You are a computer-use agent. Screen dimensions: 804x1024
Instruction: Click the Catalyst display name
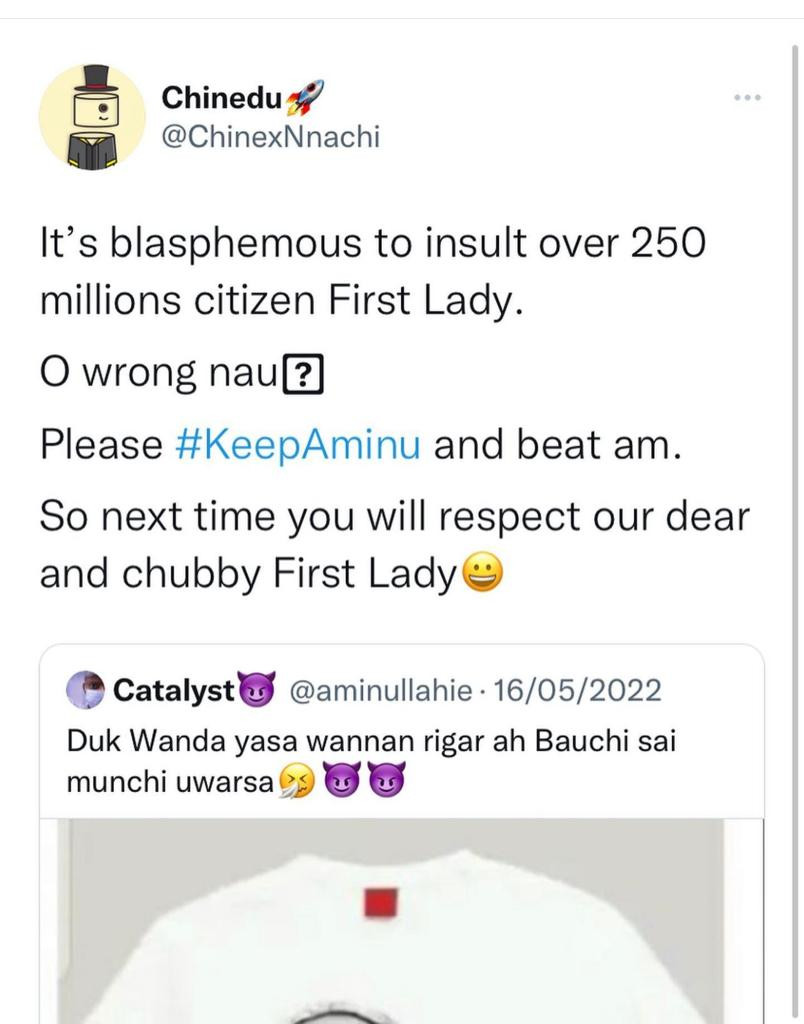click(174, 690)
